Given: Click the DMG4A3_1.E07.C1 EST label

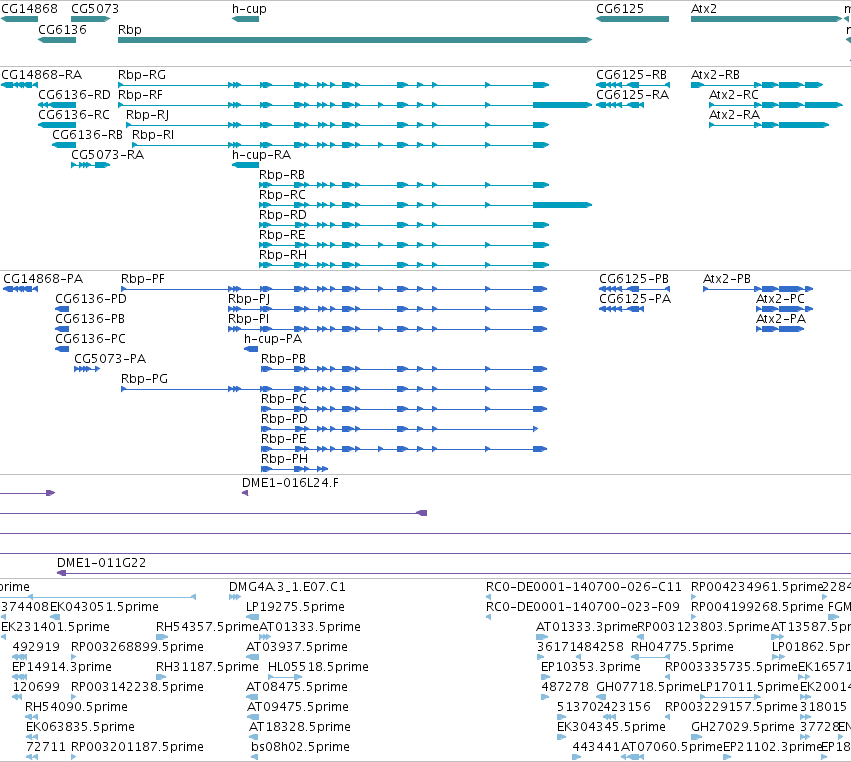Looking at the screenshot, I should 287,587.
